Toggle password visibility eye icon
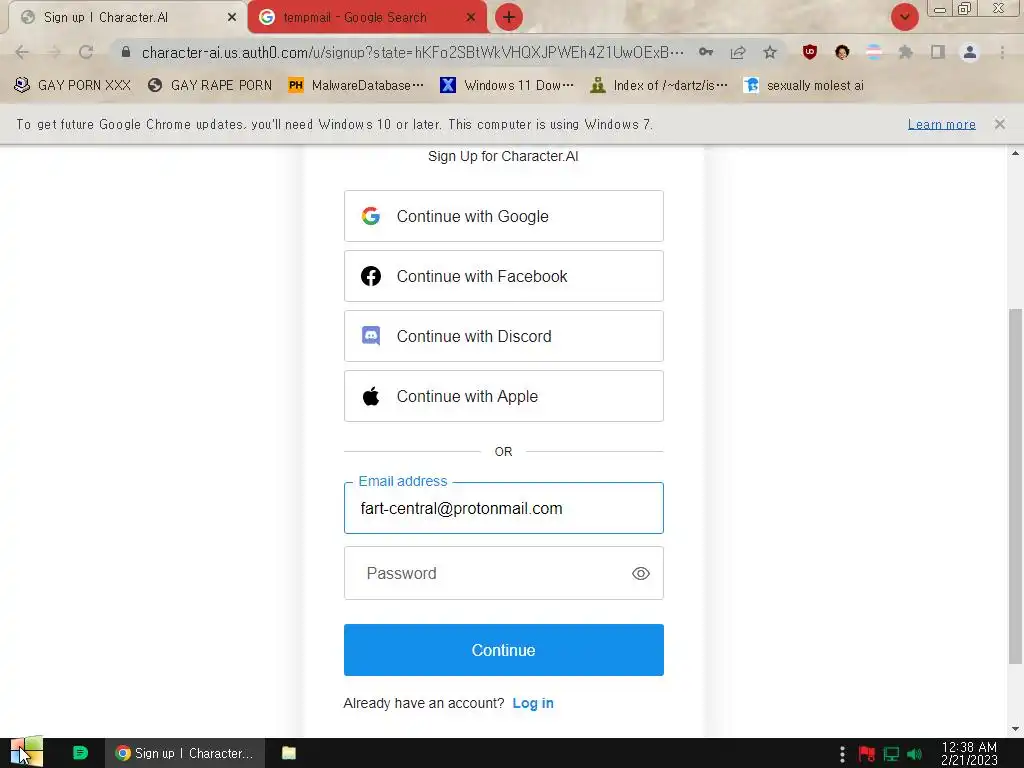1024x768 pixels. coord(641,573)
